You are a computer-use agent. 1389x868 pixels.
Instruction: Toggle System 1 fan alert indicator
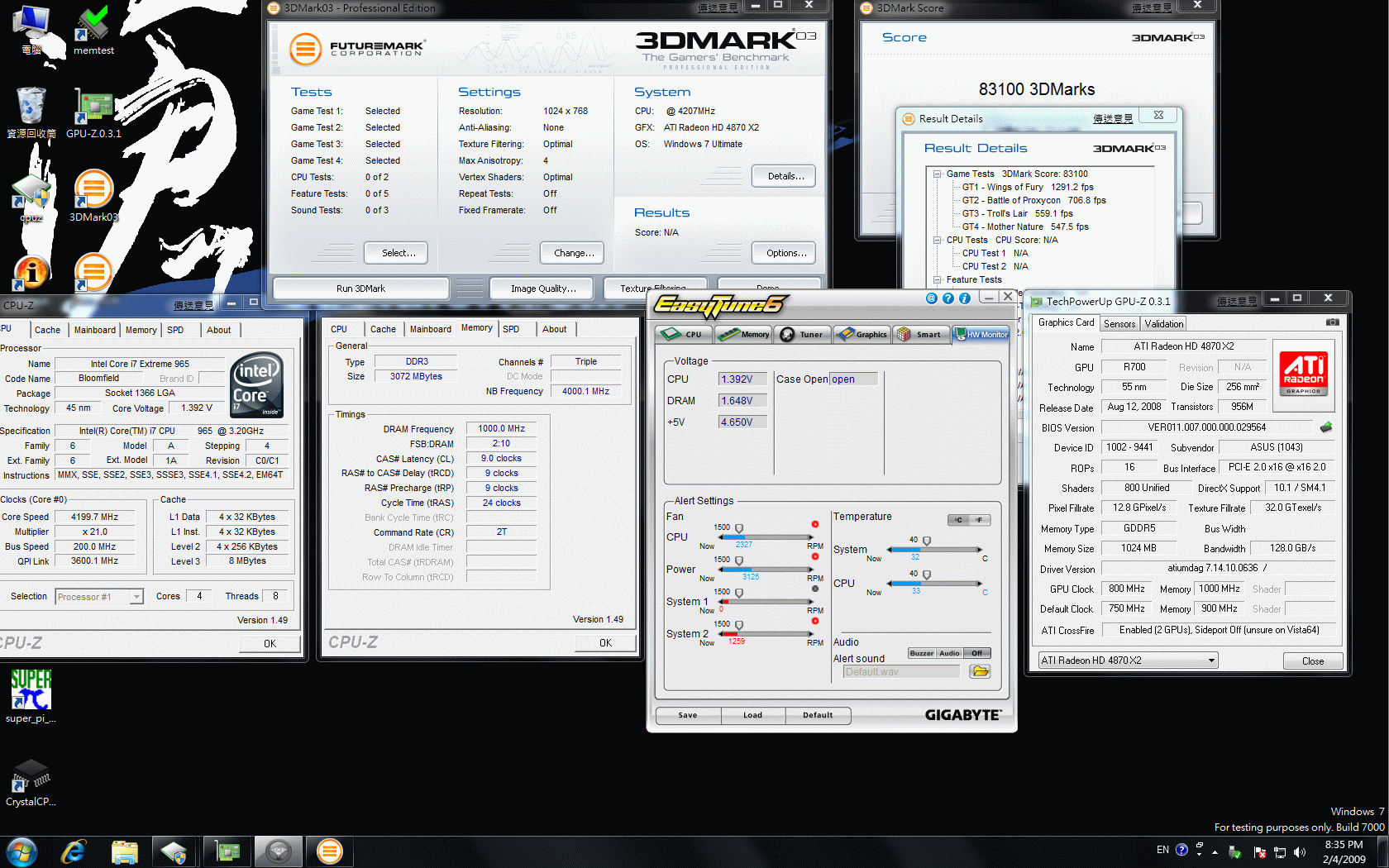tap(815, 589)
